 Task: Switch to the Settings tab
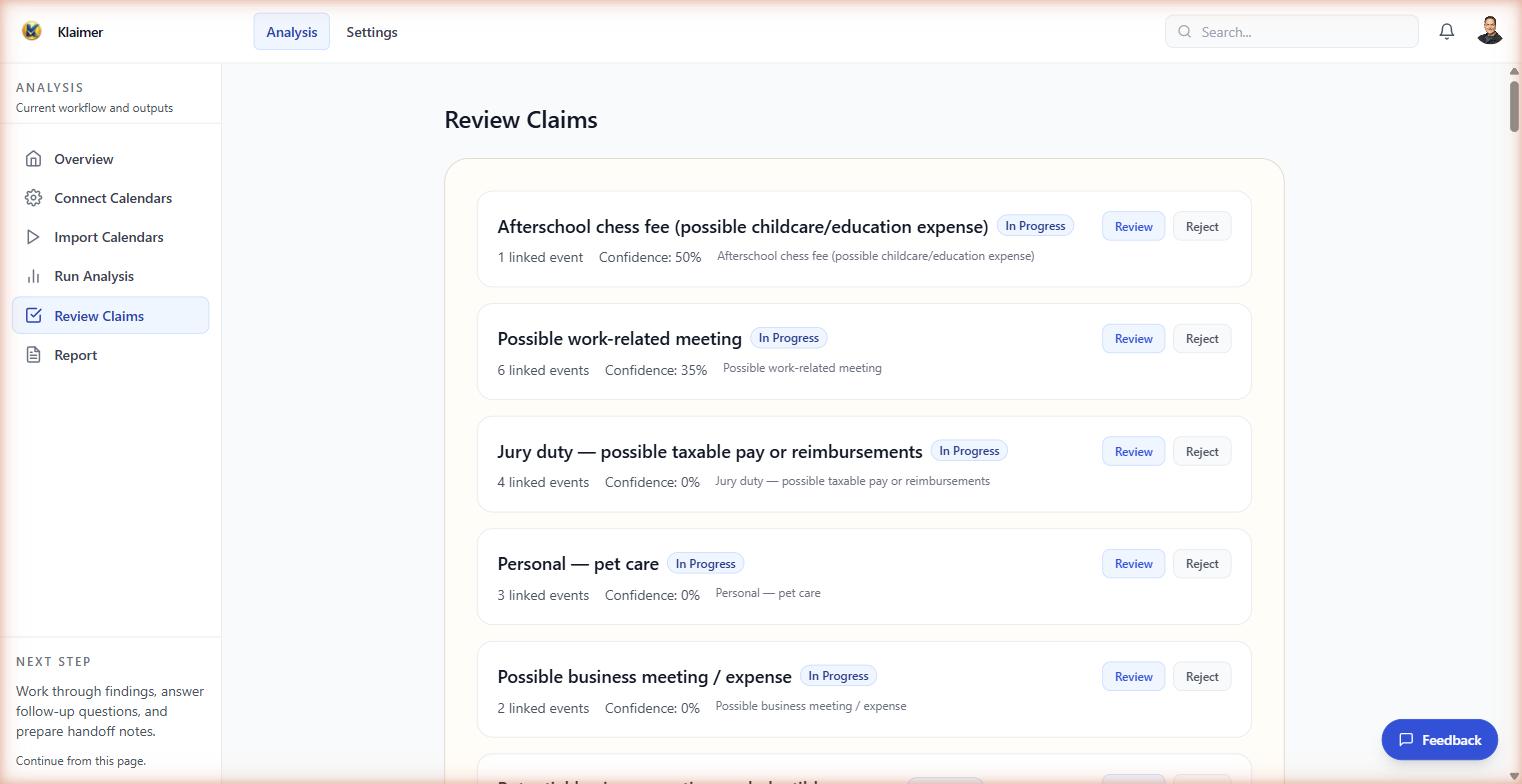[x=371, y=32]
